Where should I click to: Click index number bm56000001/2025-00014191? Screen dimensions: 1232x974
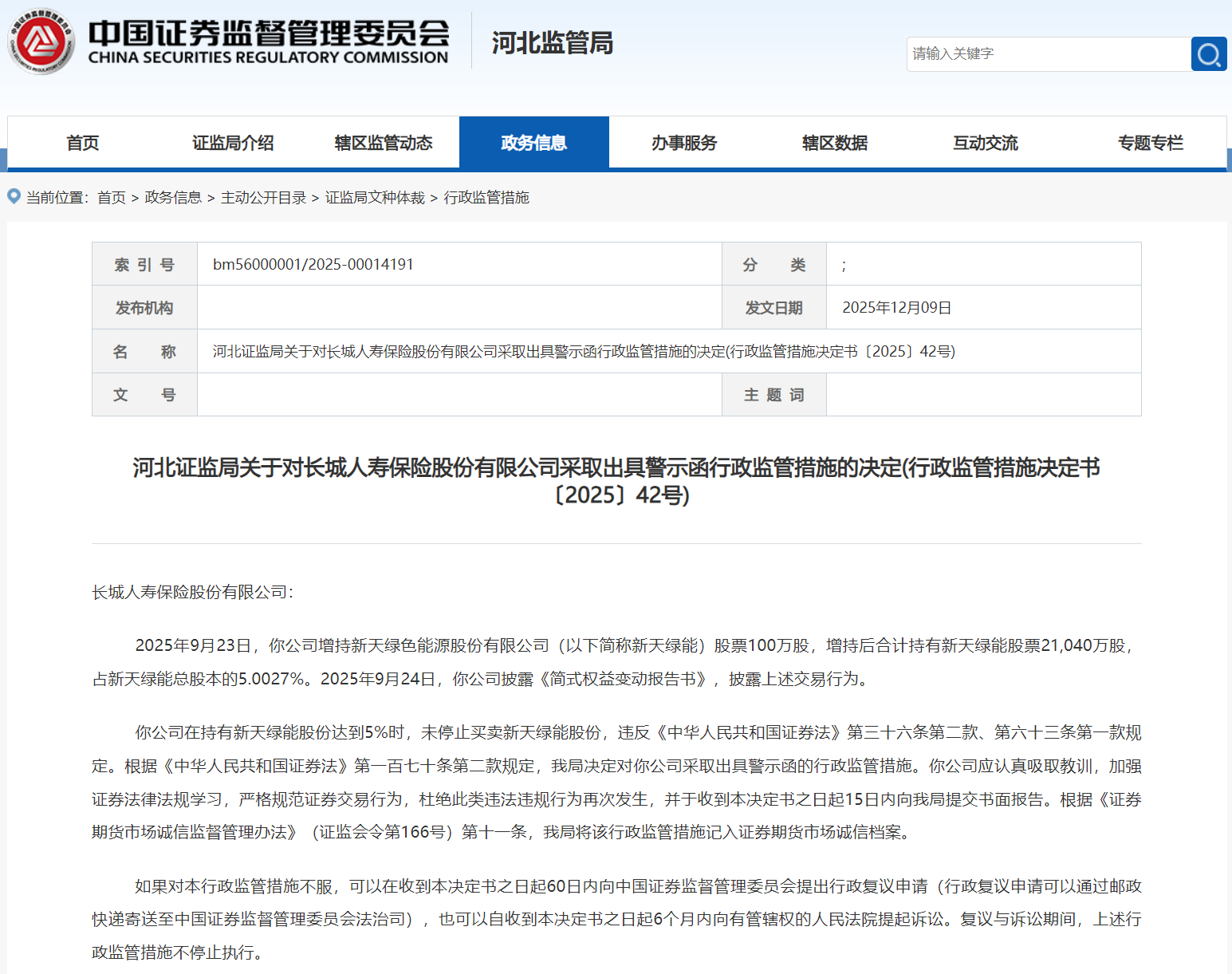(313, 264)
